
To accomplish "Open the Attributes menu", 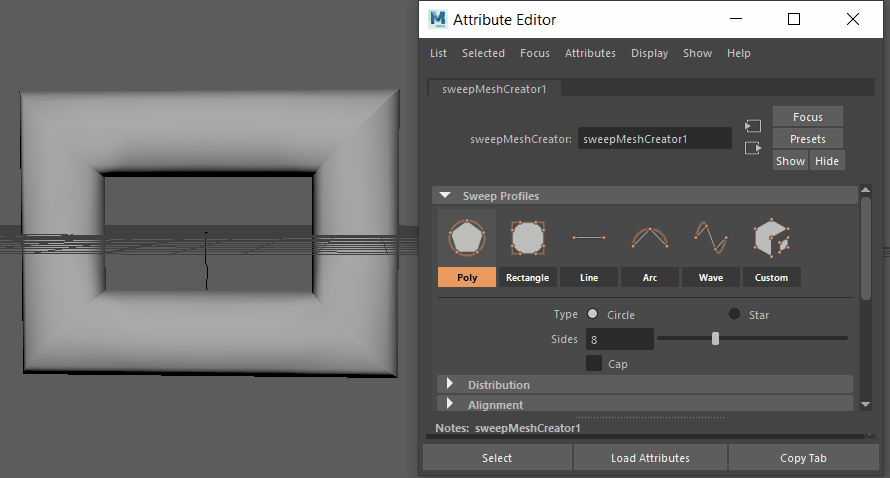I will 590,53.
